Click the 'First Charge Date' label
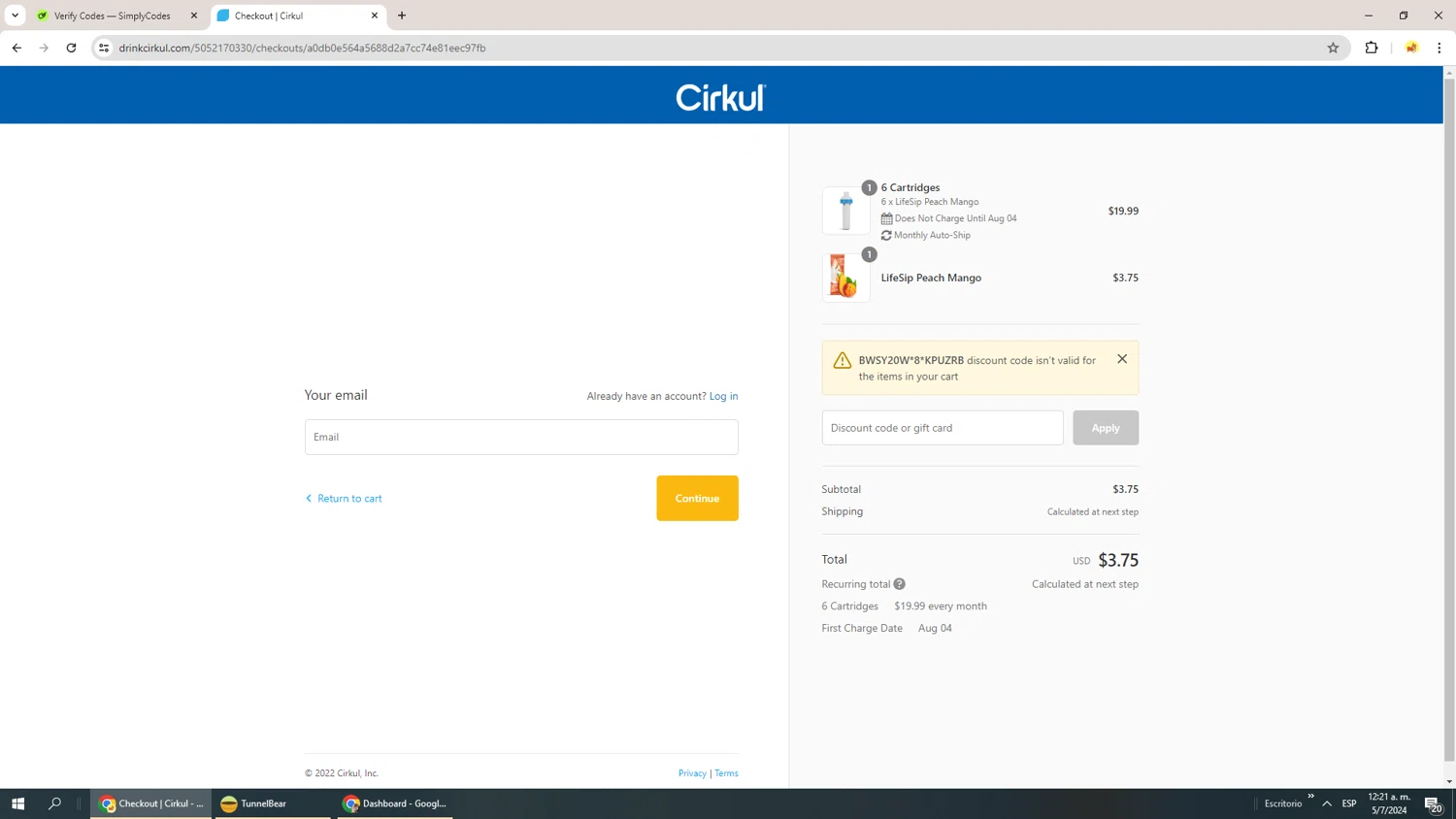1456x819 pixels. tap(862, 629)
